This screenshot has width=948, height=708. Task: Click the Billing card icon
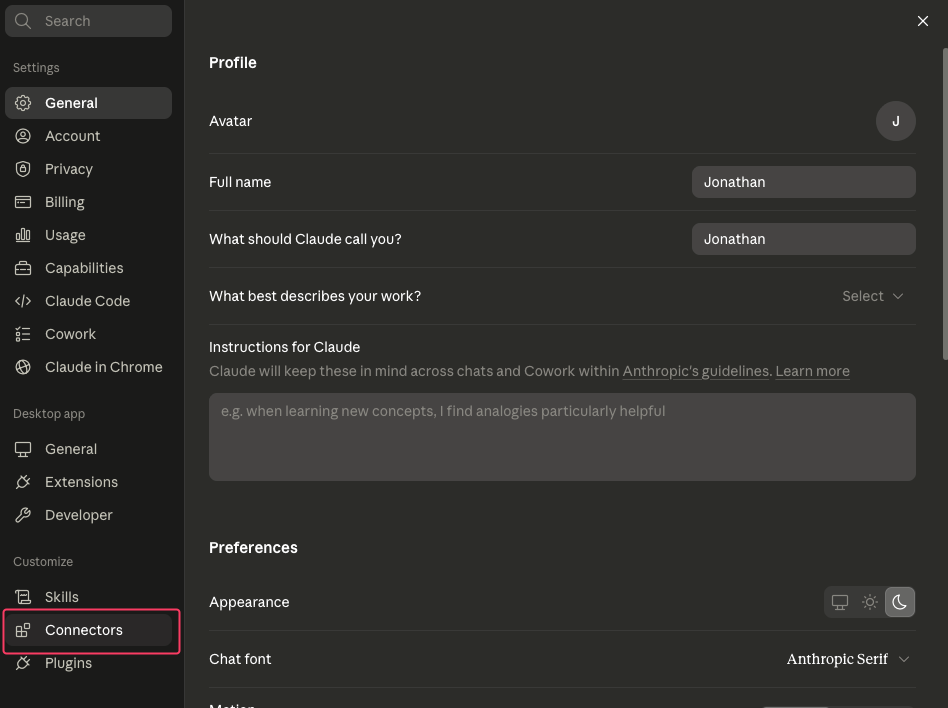tap(23, 202)
